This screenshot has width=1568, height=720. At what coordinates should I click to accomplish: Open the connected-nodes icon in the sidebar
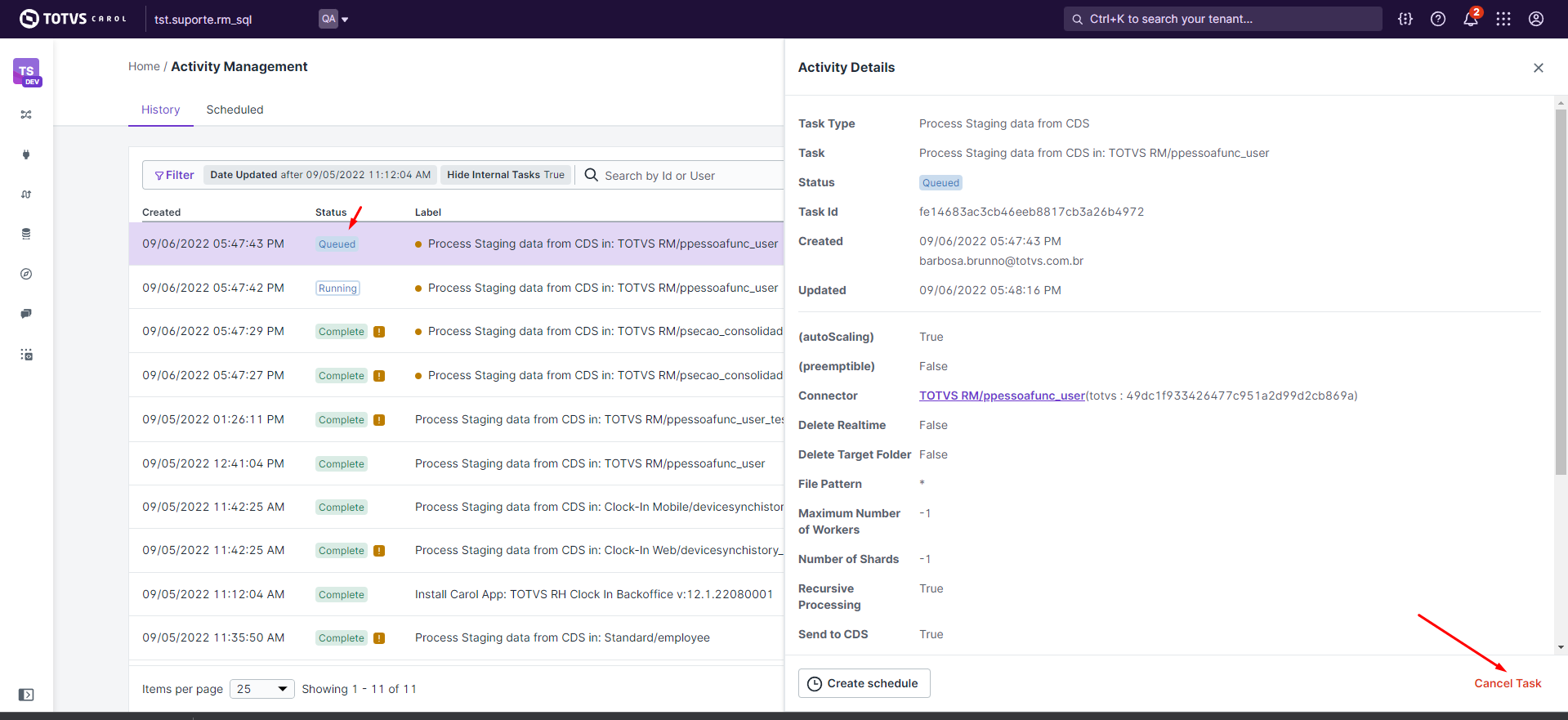pyautogui.click(x=26, y=114)
